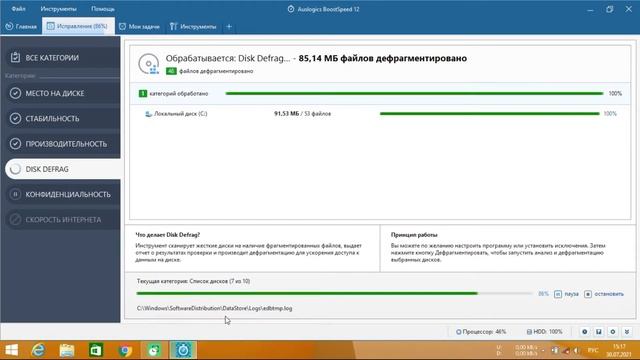Click the категорий обработано progress bar
Image resolution: width=640 pixels, height=360 pixels.
click(414, 93)
